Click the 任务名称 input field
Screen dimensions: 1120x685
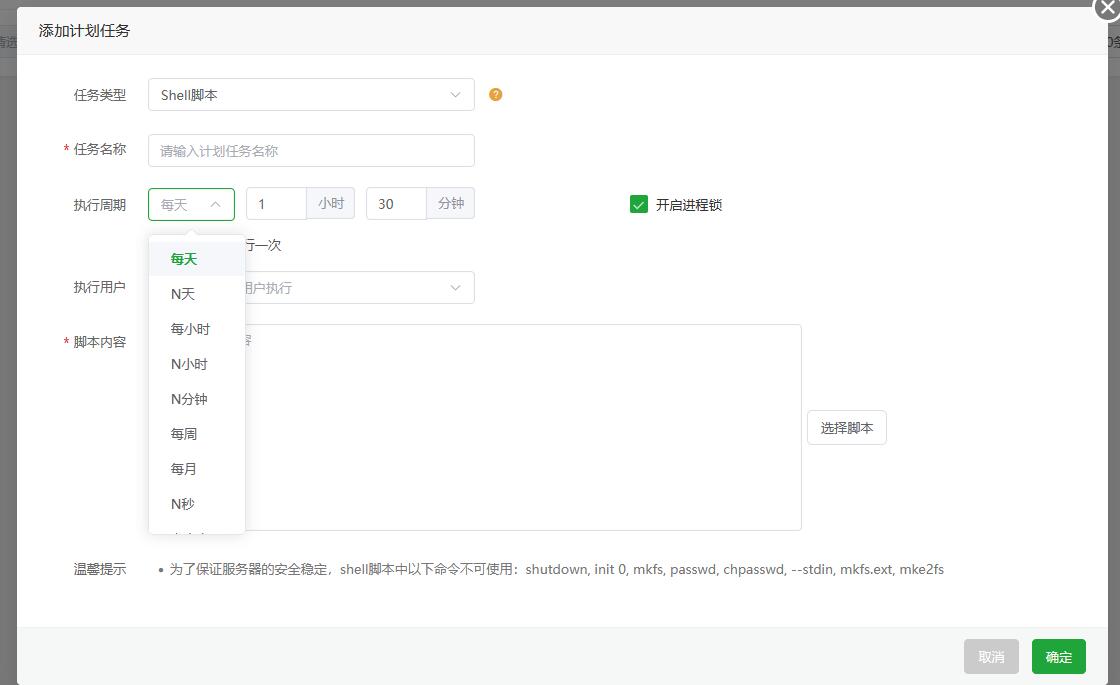[311, 150]
